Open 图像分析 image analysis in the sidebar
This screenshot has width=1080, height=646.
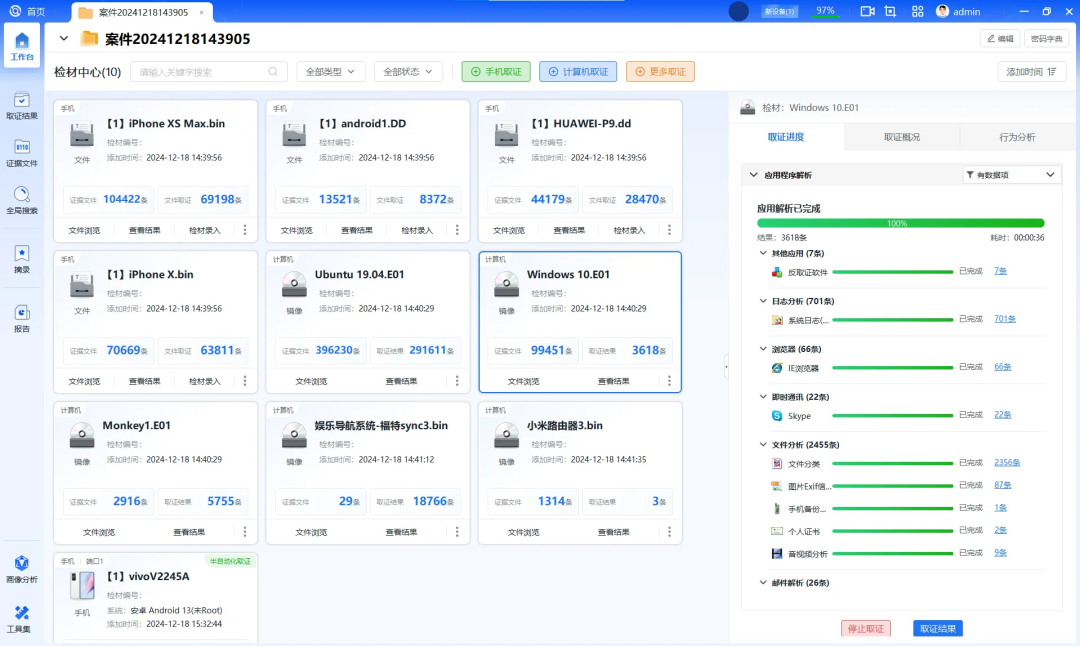click(x=22, y=569)
